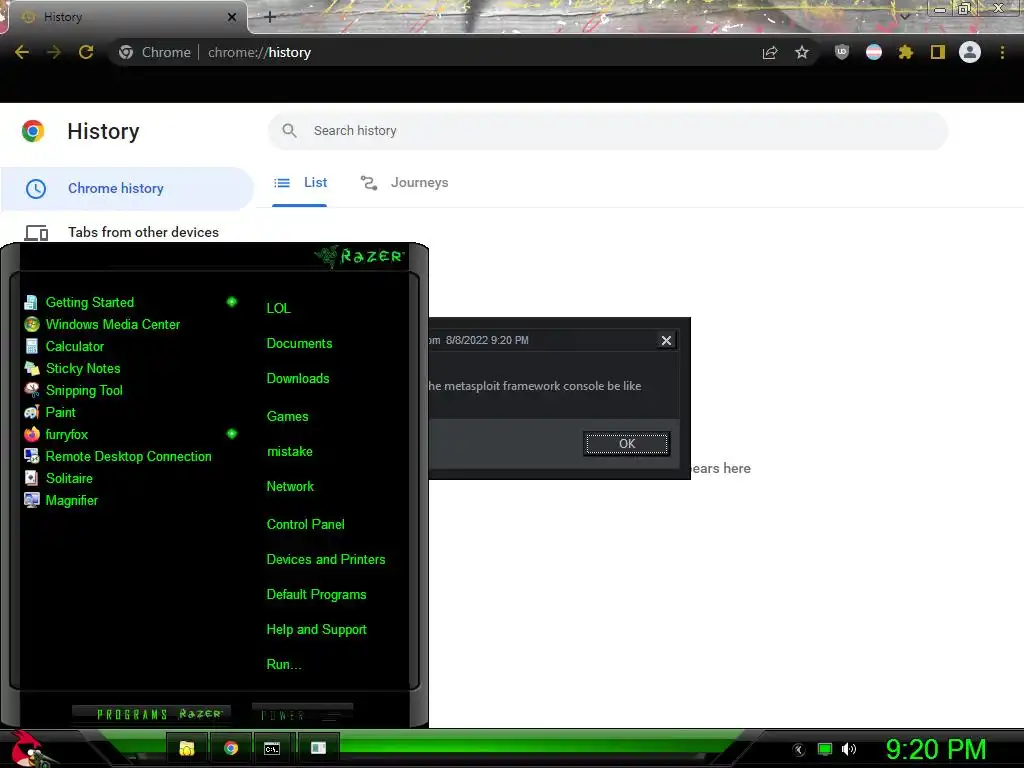This screenshot has width=1024, height=768.
Task: Open Default Programs
Action: 316,595
